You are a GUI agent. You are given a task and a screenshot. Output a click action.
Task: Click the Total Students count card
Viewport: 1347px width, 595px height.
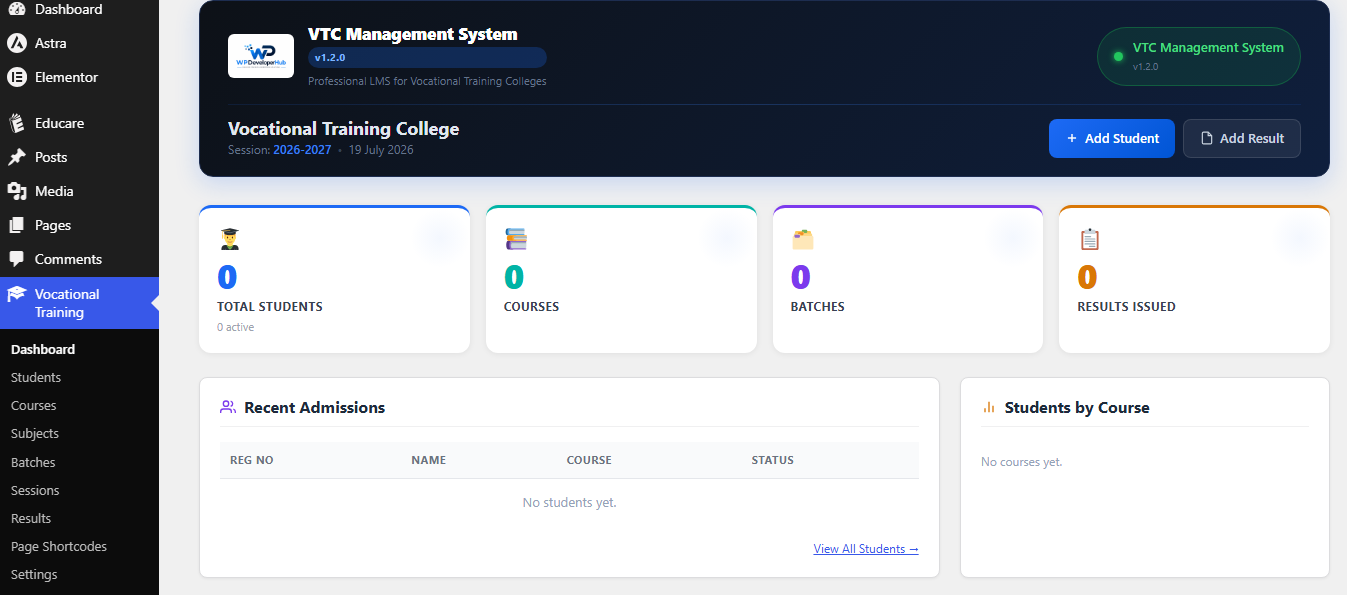pos(334,279)
